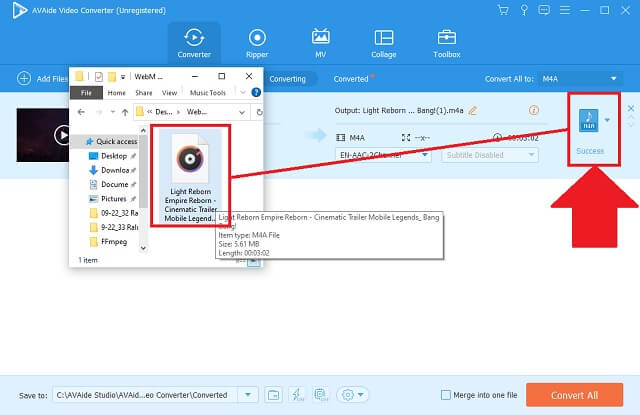Open the AVAide hamburger menu
Image resolution: width=640 pixels, height=415 pixels.
[x=565, y=10]
